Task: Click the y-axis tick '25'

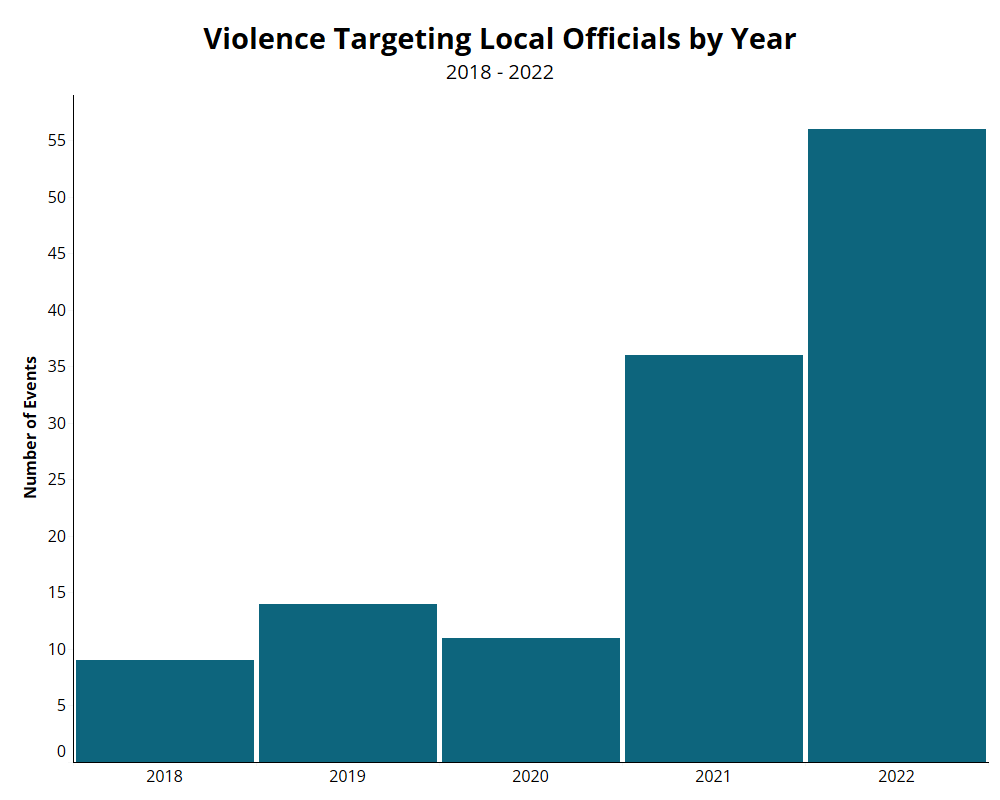Action: click(x=57, y=480)
